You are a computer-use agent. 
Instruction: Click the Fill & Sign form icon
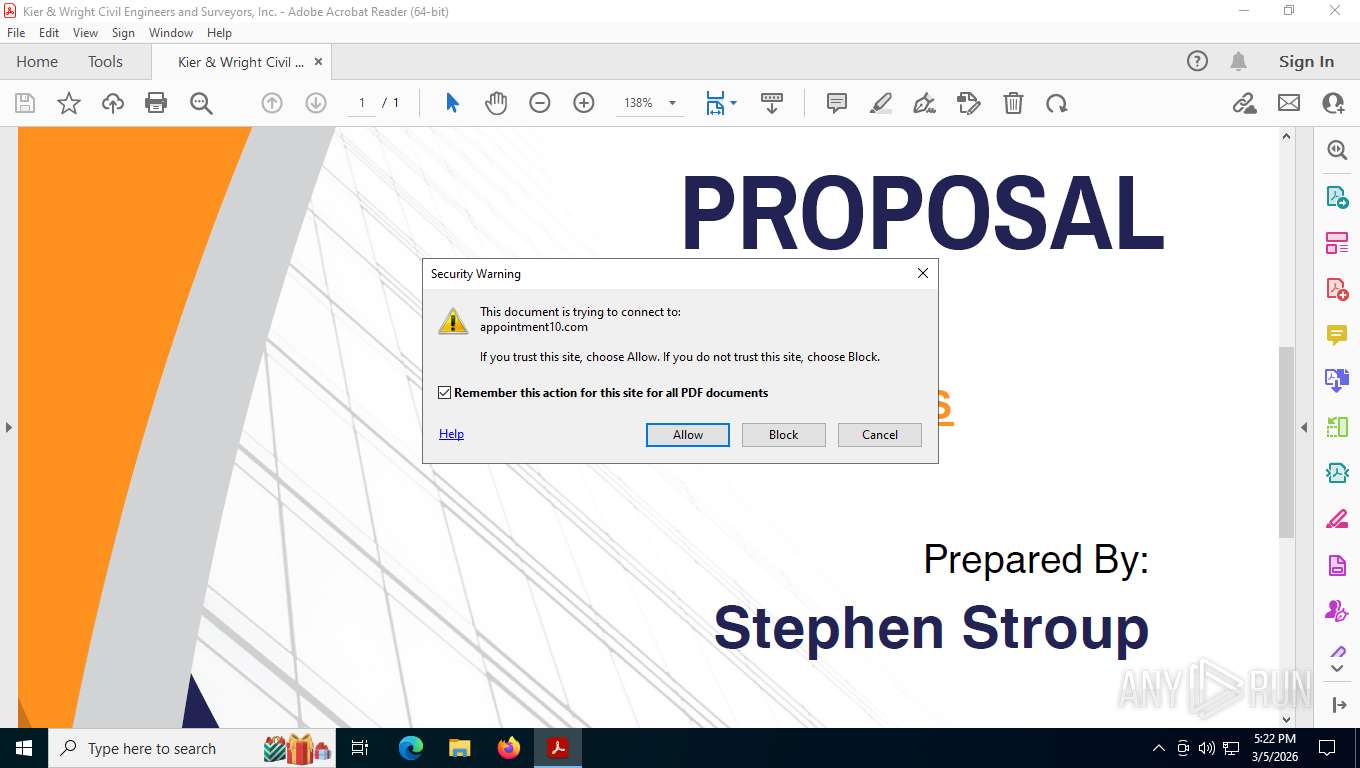point(968,103)
